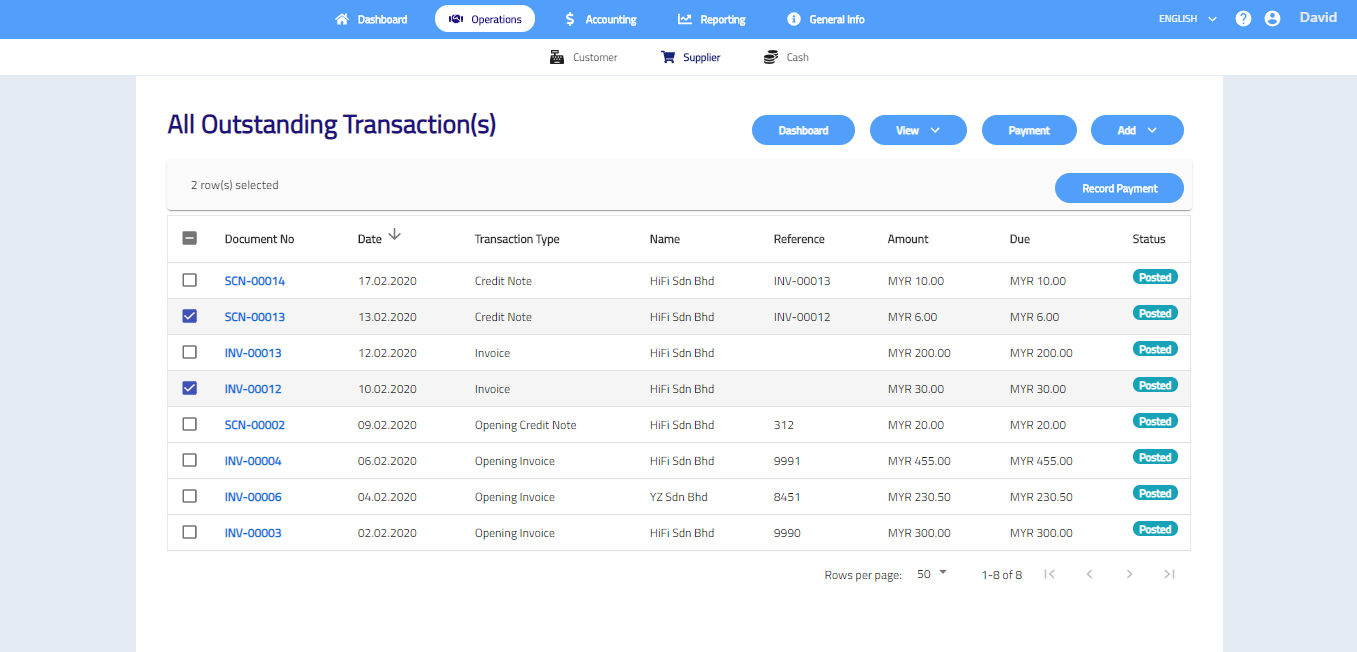Jump to last page icon
The height and width of the screenshot is (652, 1357).
click(x=1169, y=574)
